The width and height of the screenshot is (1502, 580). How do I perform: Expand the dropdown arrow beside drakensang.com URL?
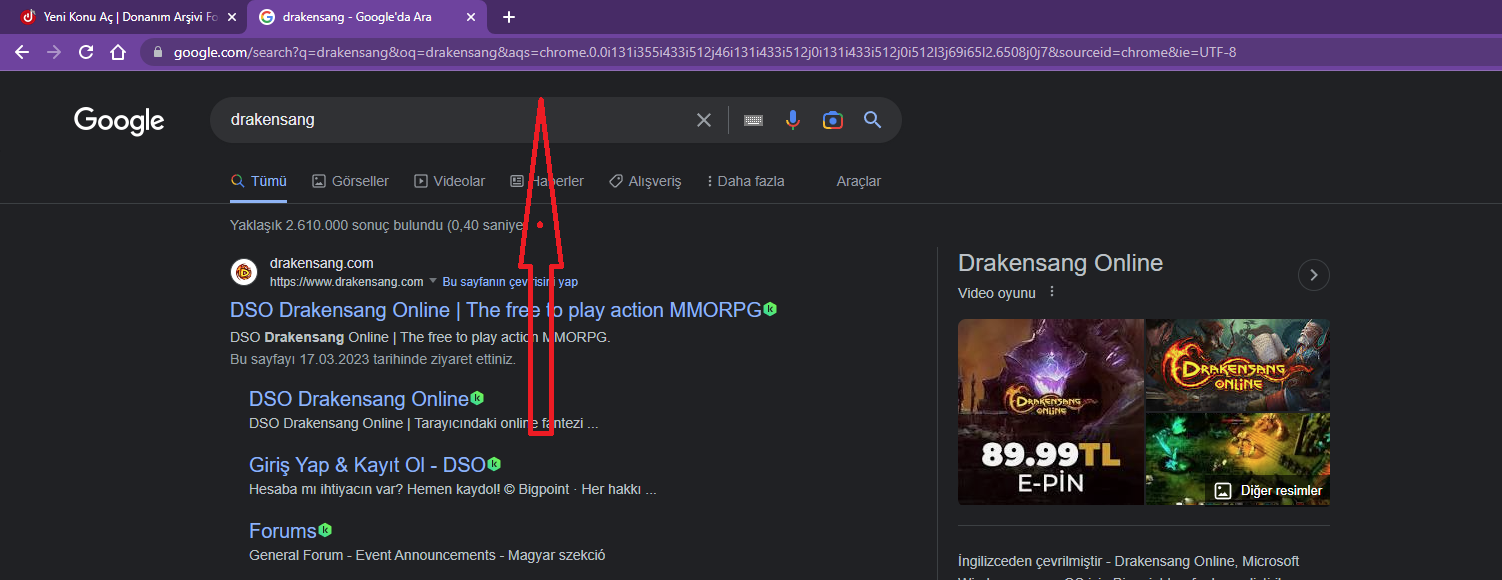pyautogui.click(x=433, y=282)
